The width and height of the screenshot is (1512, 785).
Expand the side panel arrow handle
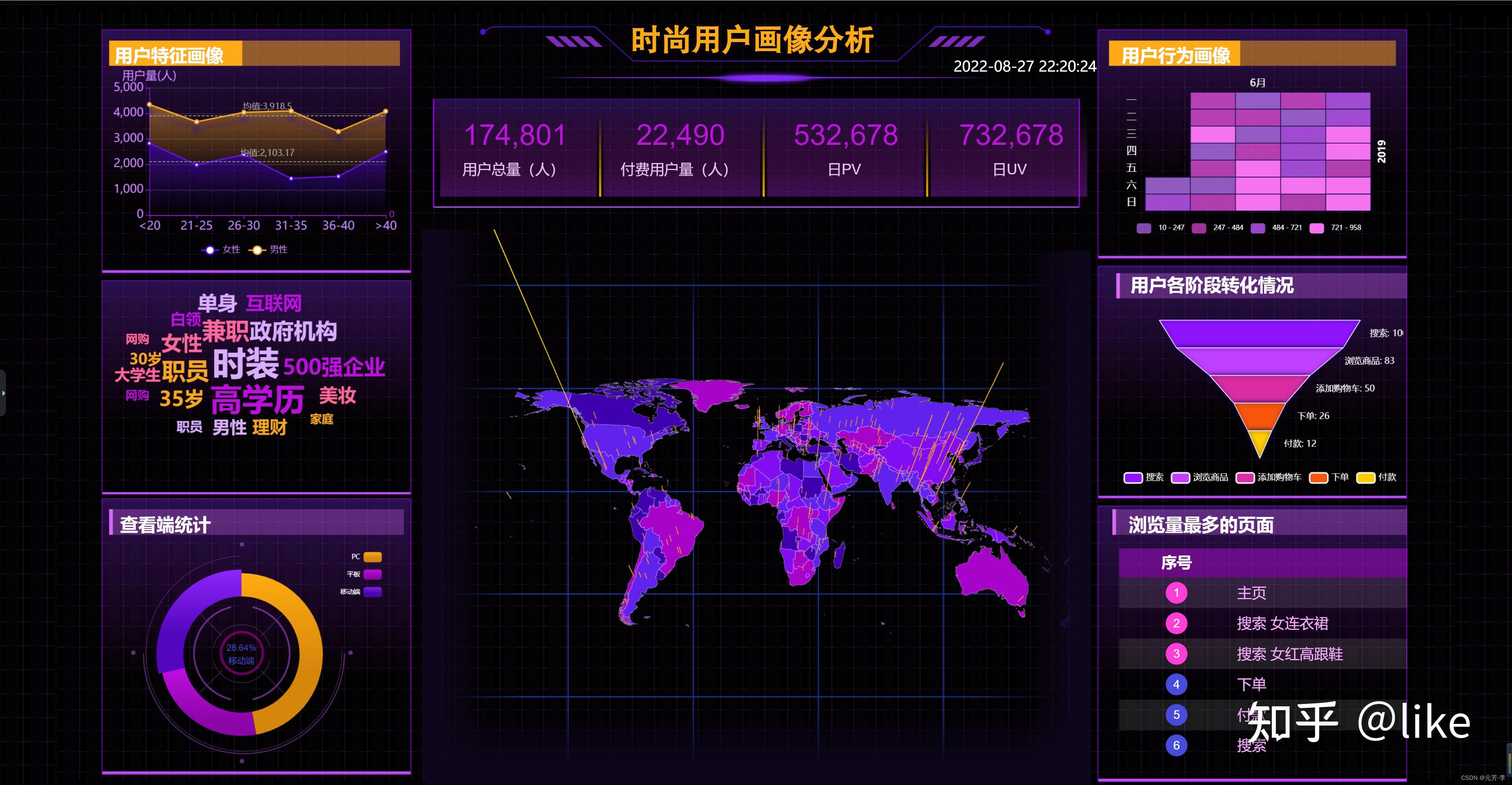click(3, 392)
